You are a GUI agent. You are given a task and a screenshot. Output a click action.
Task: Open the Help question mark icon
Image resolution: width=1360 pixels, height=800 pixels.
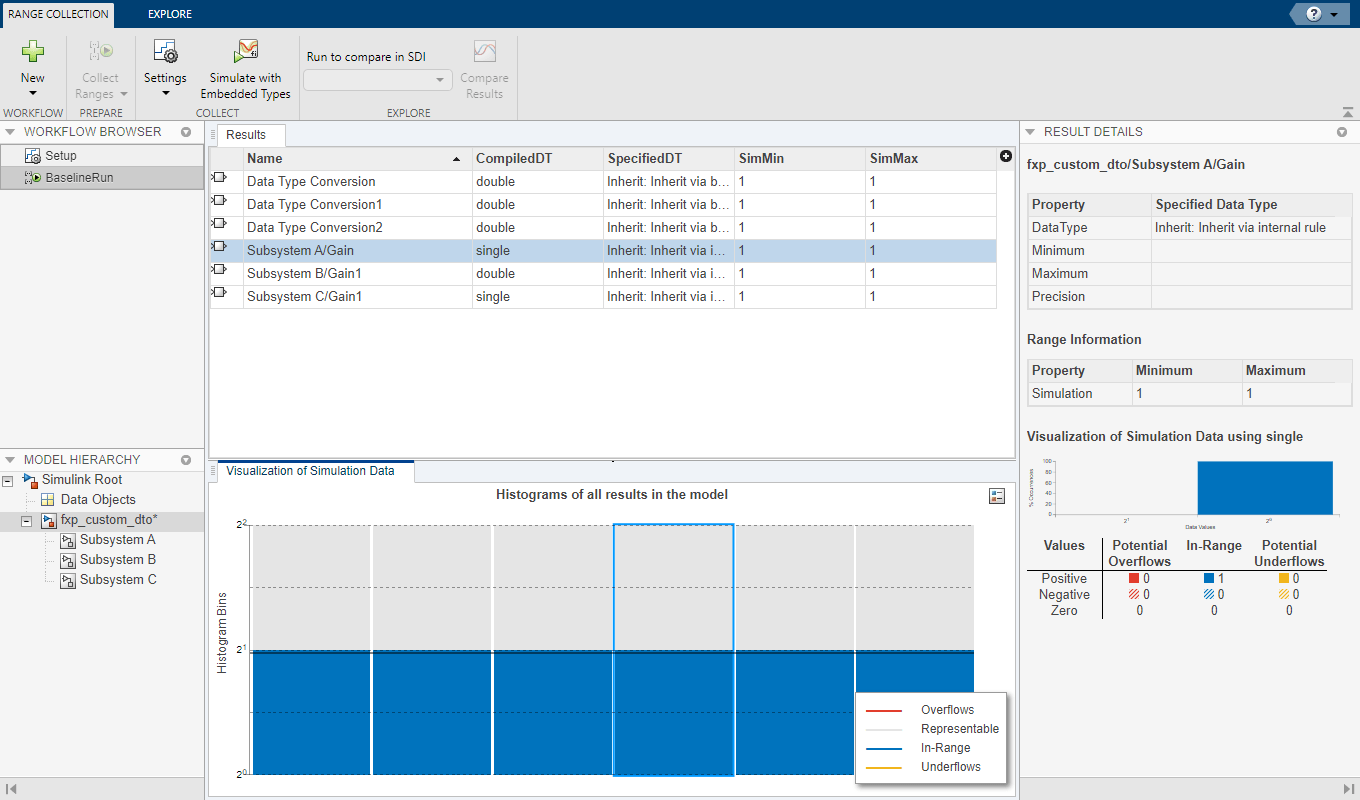[x=1313, y=14]
